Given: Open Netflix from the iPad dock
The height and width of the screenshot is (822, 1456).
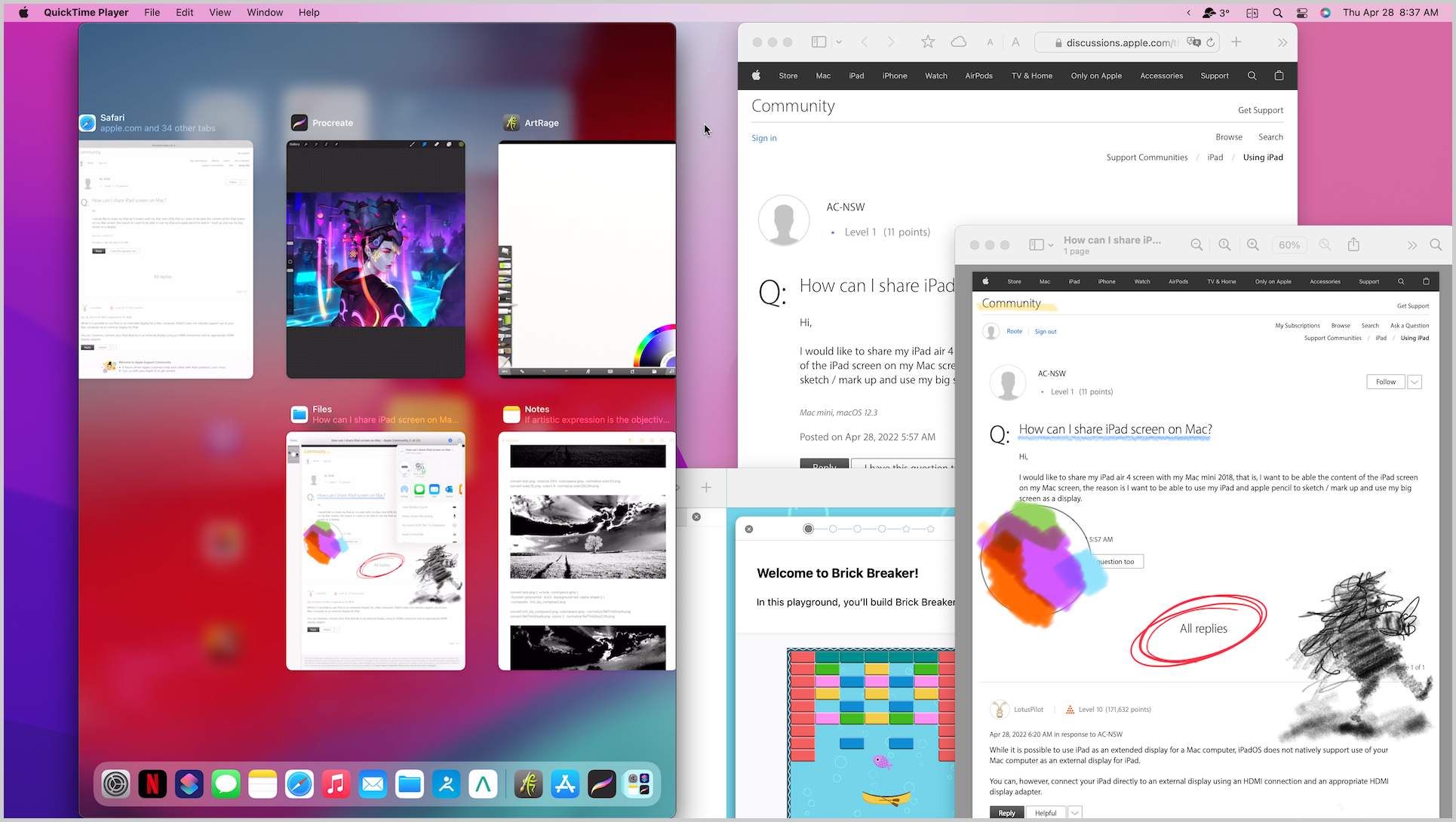Looking at the screenshot, I should (x=152, y=784).
